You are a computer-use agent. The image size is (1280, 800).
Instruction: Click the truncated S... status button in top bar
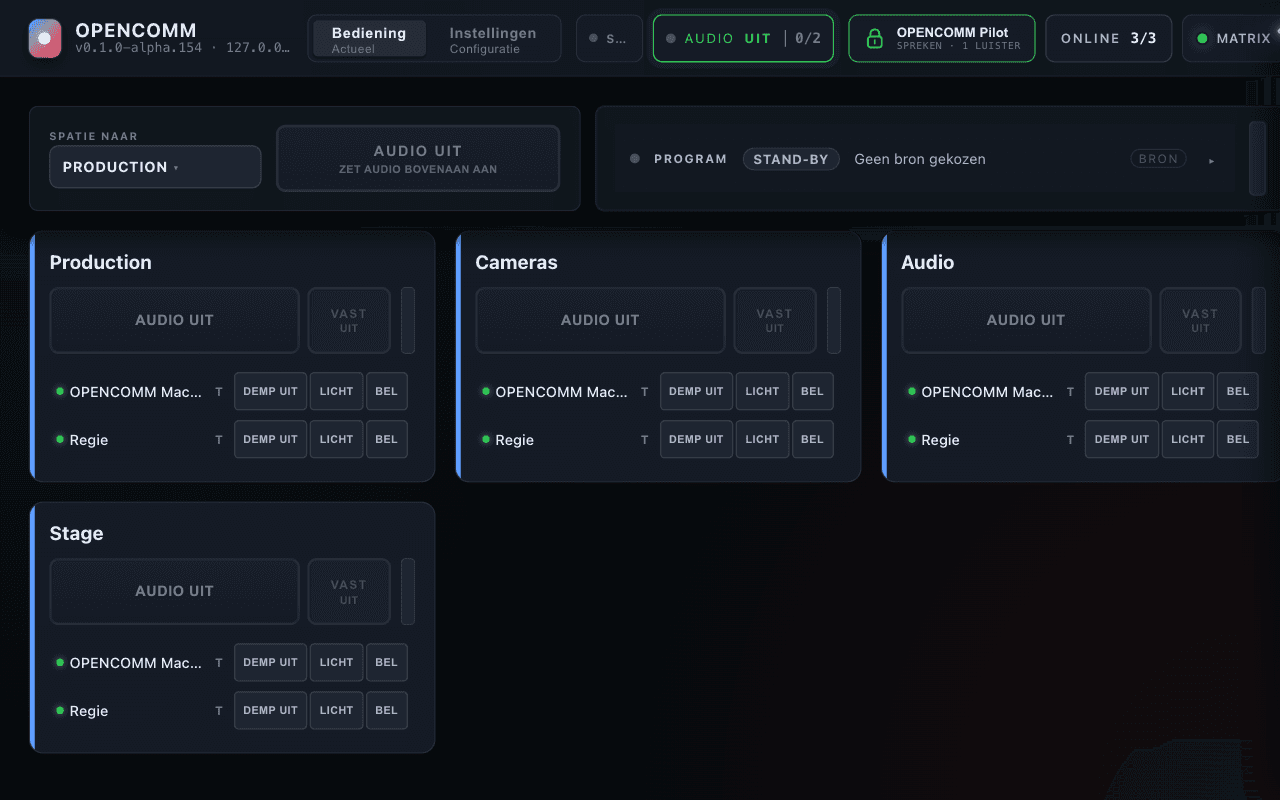pyautogui.click(x=609, y=39)
